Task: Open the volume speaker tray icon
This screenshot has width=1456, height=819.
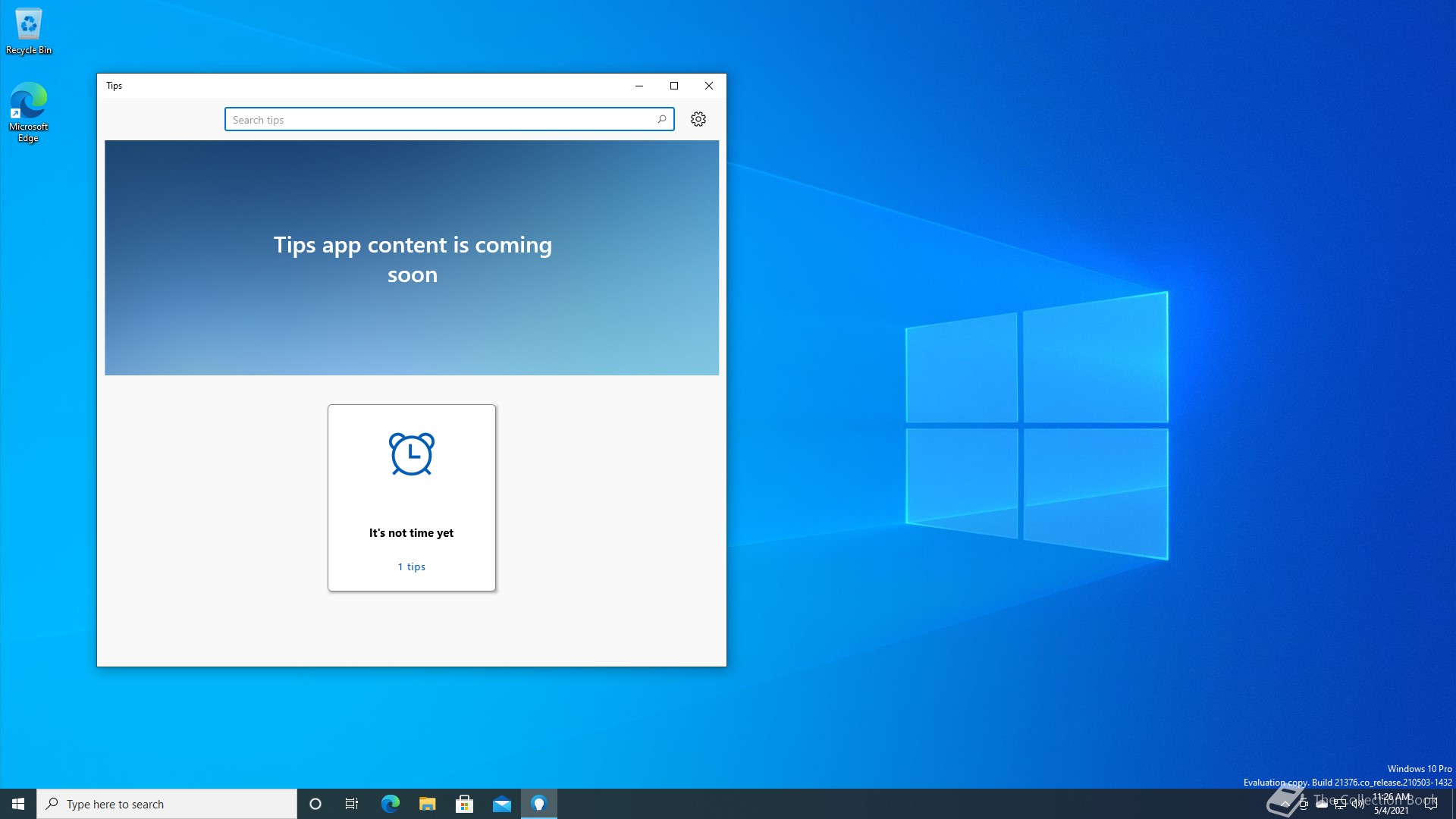Action: pyautogui.click(x=1358, y=804)
